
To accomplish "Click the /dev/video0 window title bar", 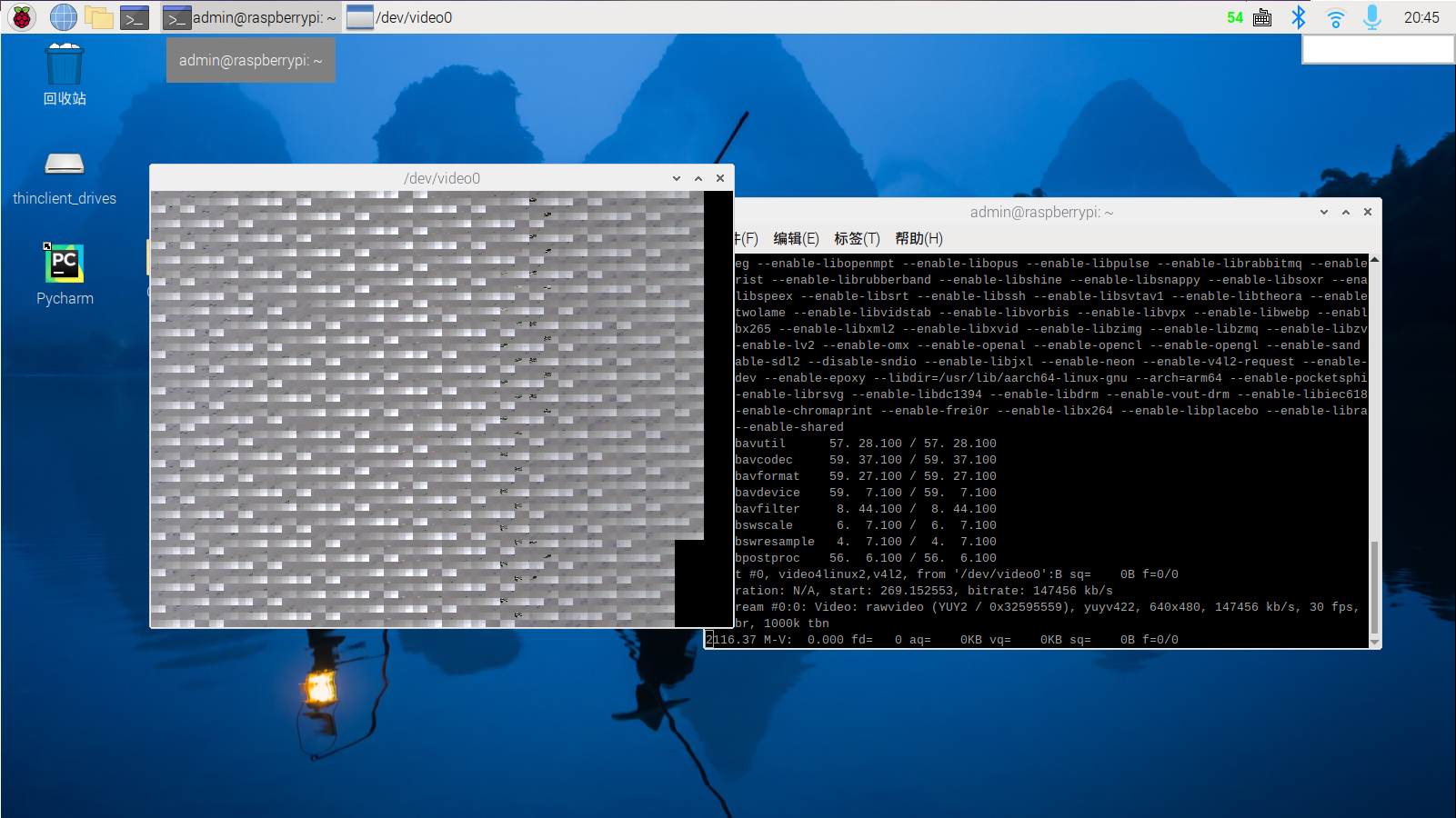I will (442, 178).
